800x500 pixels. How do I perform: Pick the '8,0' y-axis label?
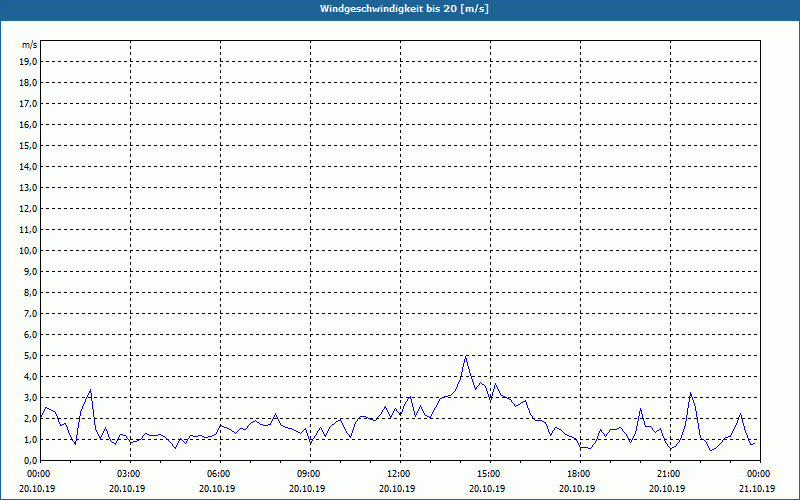pyautogui.click(x=31, y=292)
